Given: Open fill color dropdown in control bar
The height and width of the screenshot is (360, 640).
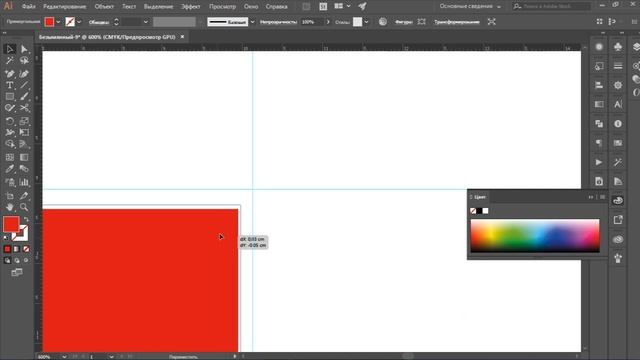Looking at the screenshot, I should pos(58,22).
